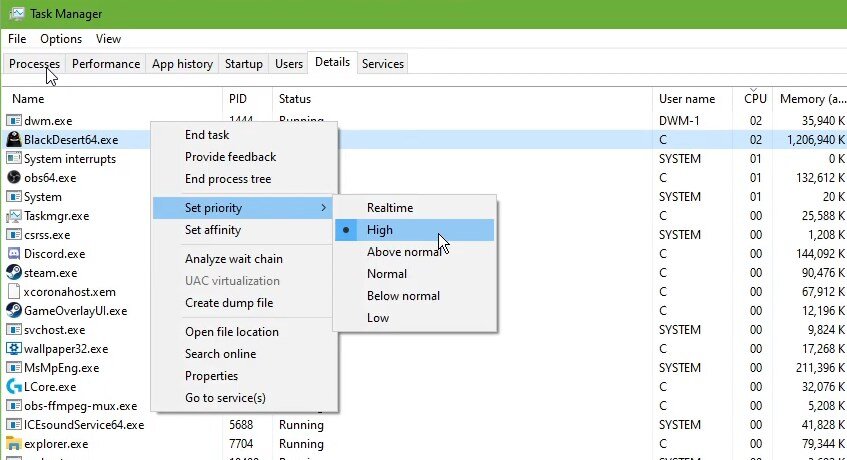Screen dimensions: 847x460
Task: Select the Discord.exe process name
Action: [55, 254]
